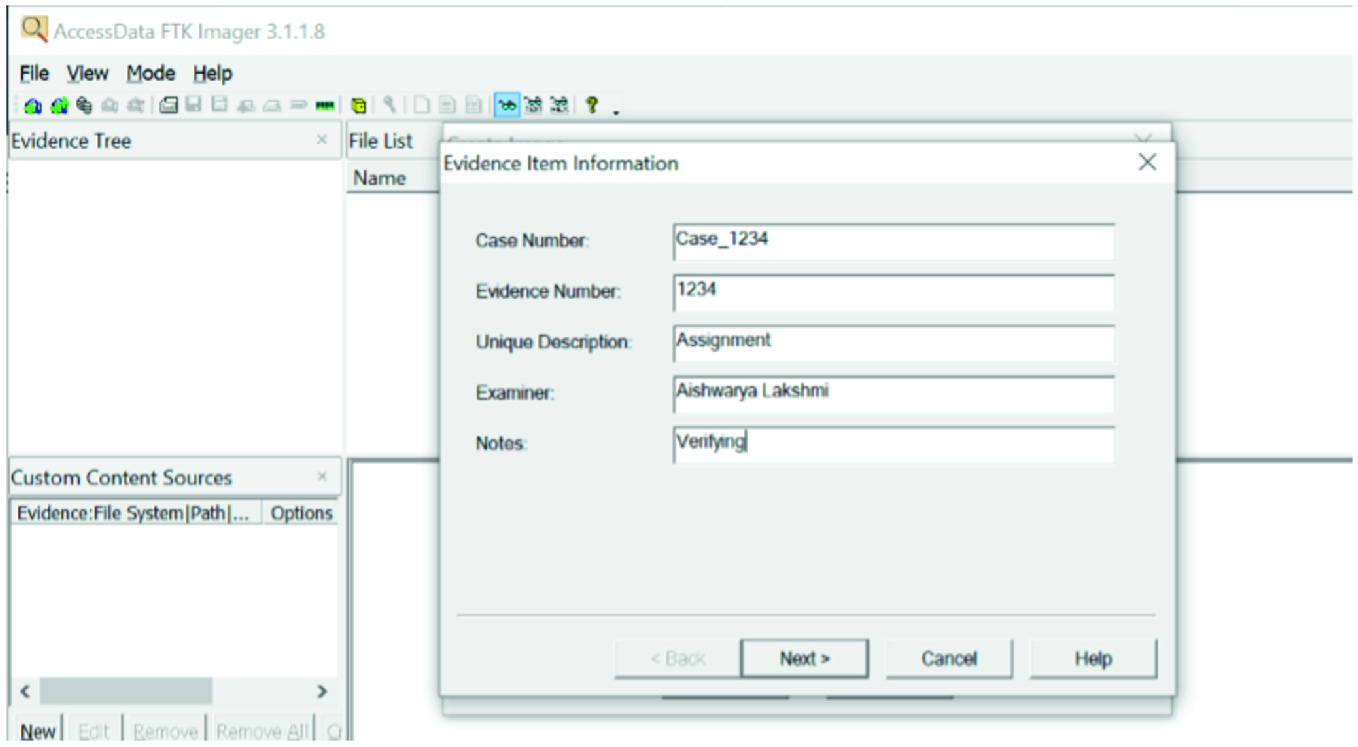Screen dimensions: 1358x747
Task: Click the Evidence Tree panel title
Action: pos(71,141)
